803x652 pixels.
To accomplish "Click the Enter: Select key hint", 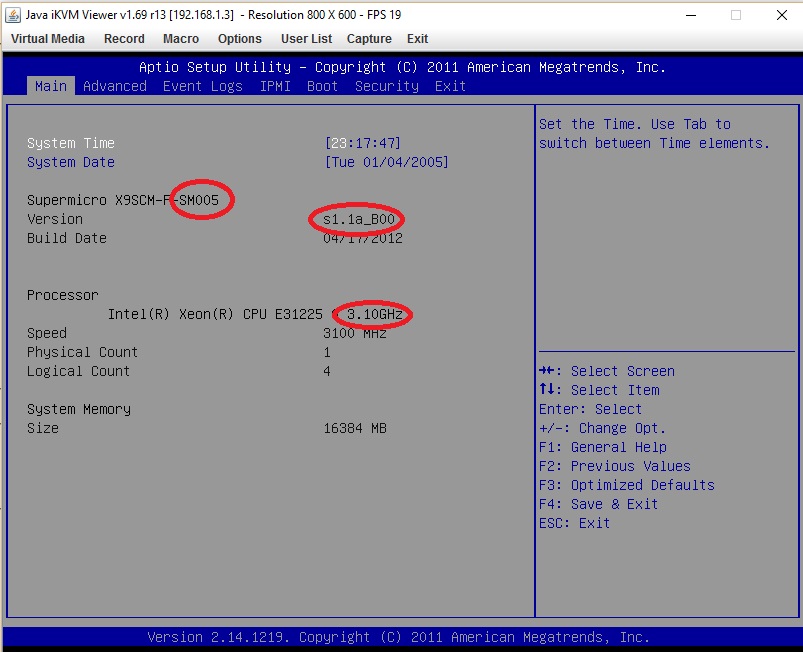I will [x=590, y=409].
